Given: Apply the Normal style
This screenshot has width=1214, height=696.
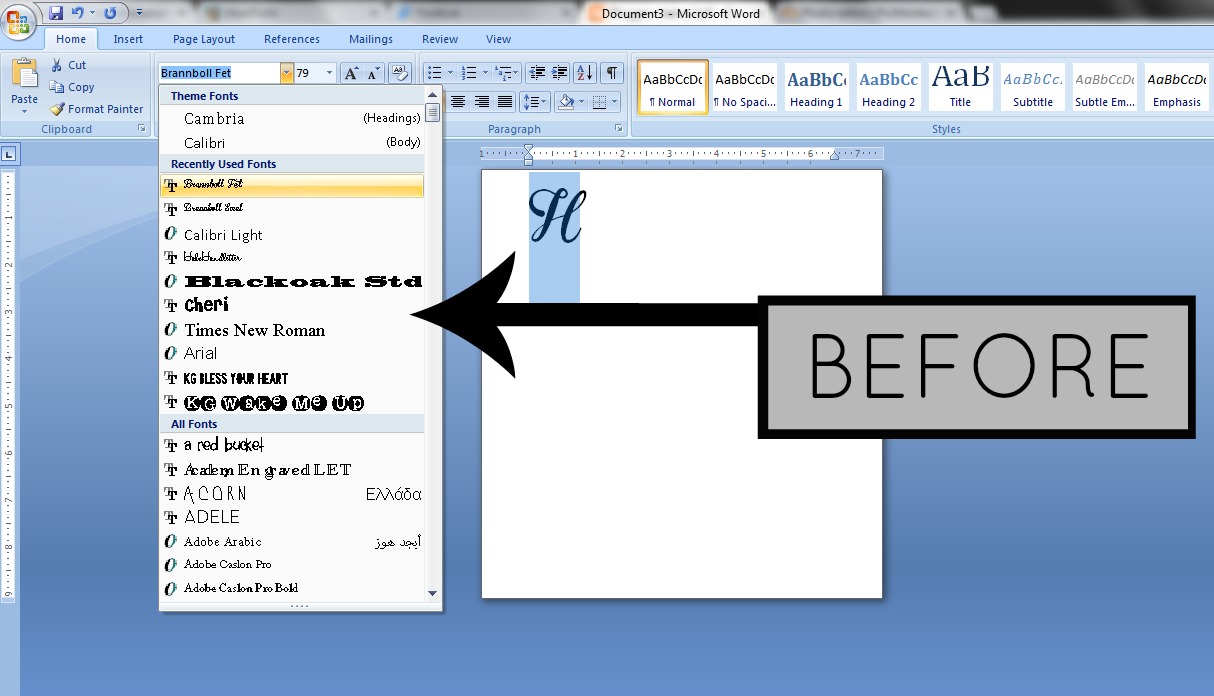Looking at the screenshot, I should pyautogui.click(x=673, y=87).
